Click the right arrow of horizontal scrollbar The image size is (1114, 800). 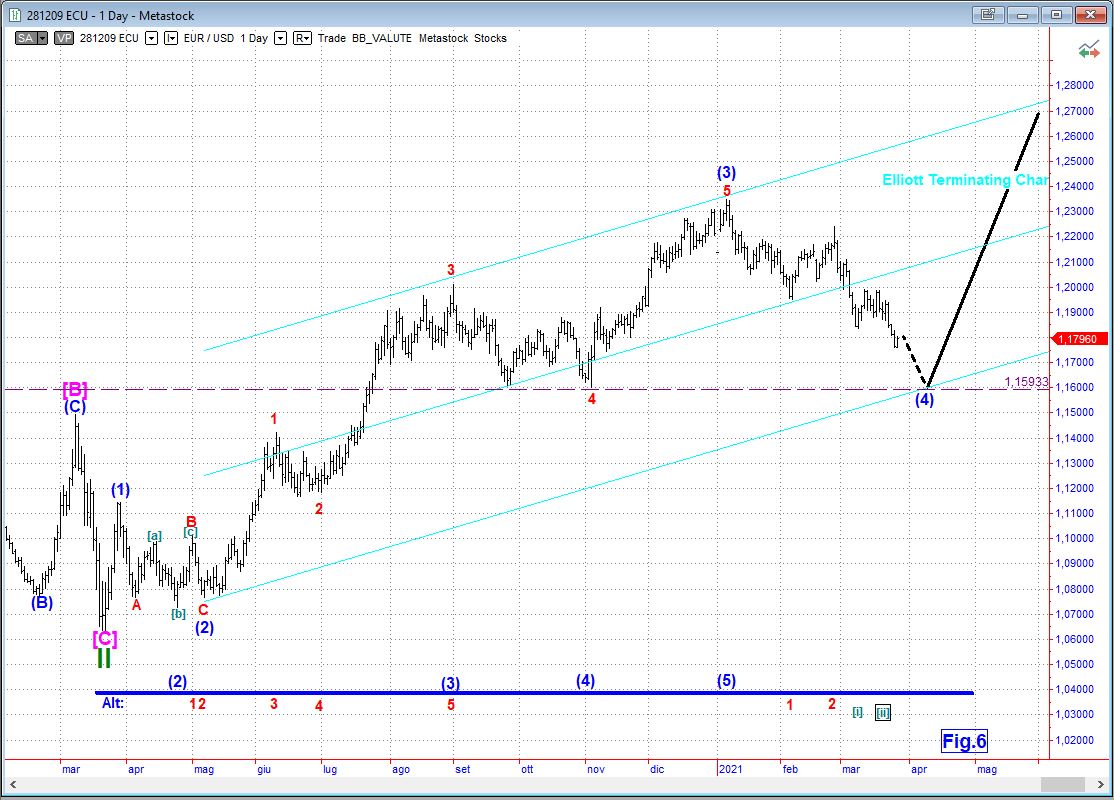(1100, 784)
